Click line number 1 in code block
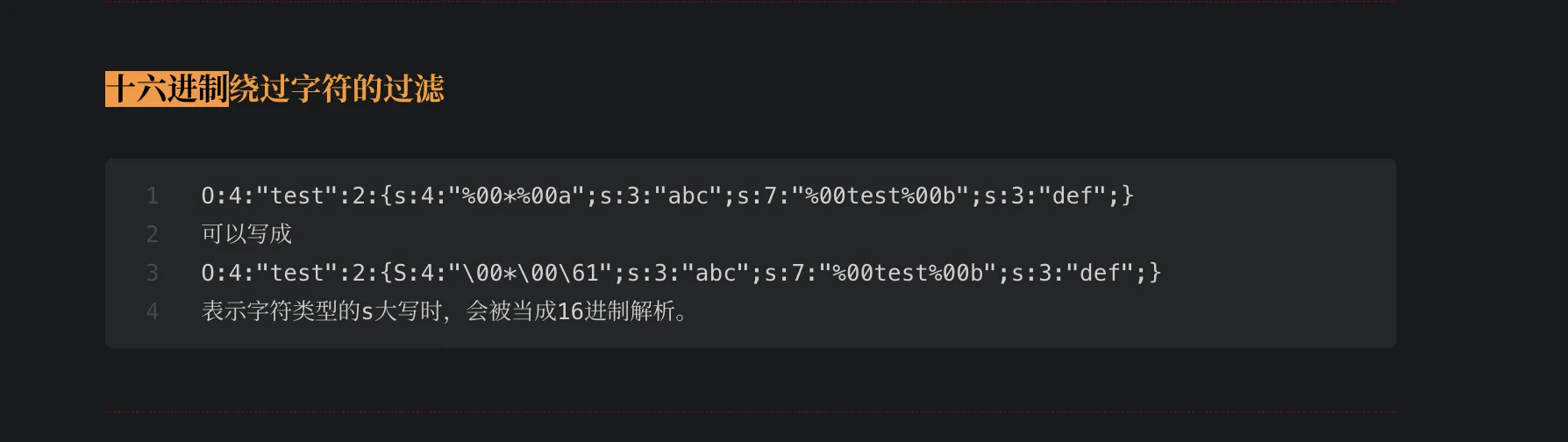Image resolution: width=1568 pixels, height=442 pixels. pos(153,196)
